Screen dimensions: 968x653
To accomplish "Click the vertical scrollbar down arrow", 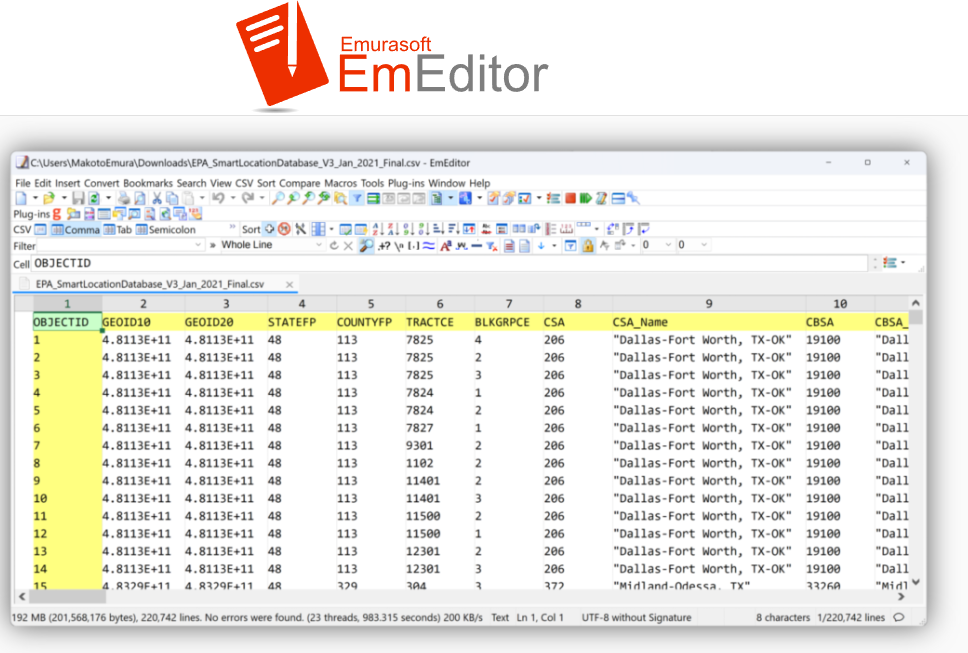I will [916, 582].
